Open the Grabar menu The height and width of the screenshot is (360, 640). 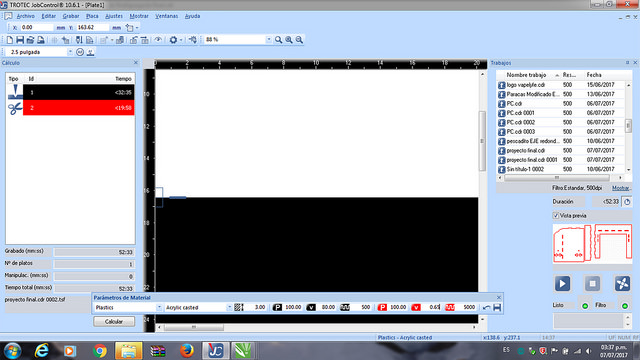pos(71,16)
